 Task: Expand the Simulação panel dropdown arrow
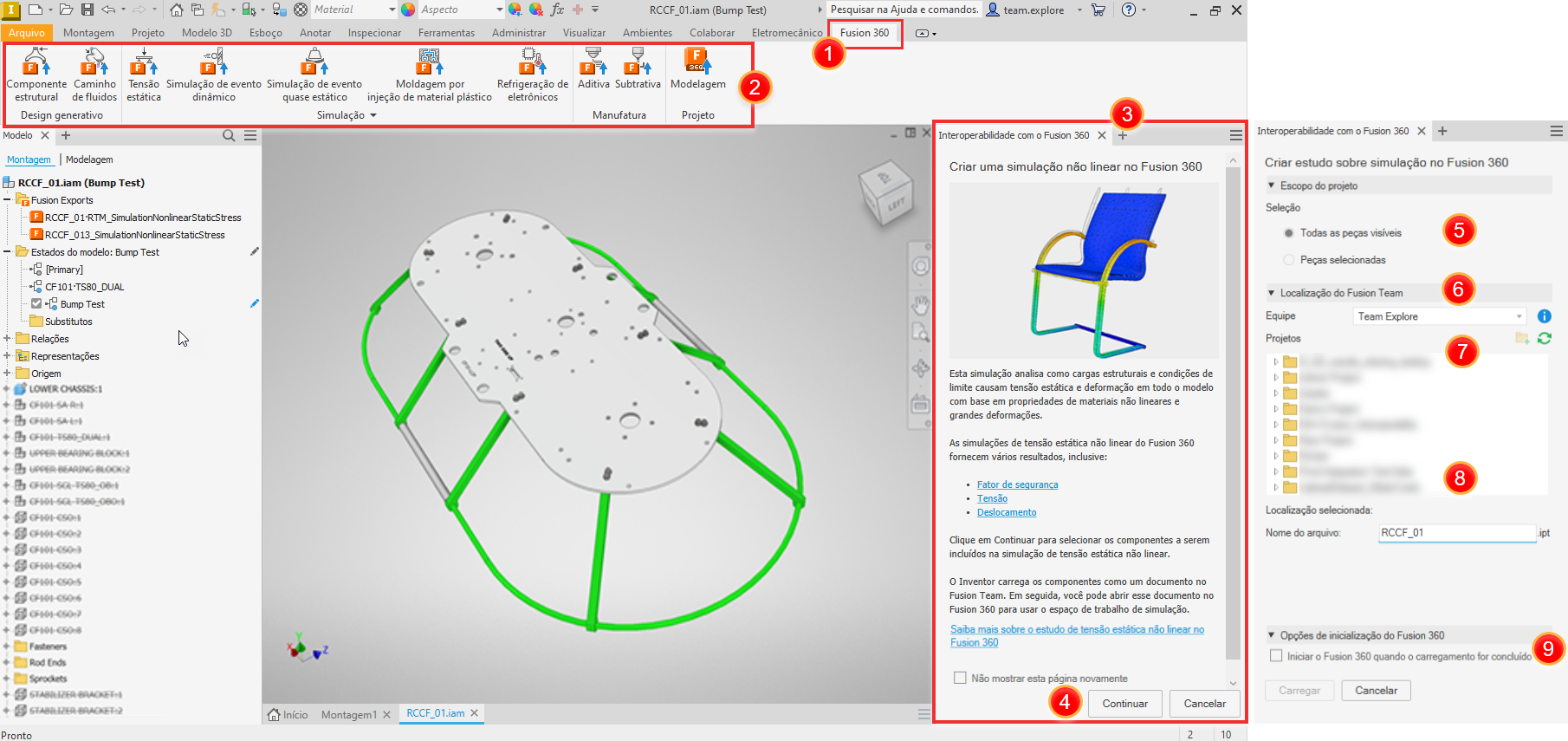tap(373, 115)
